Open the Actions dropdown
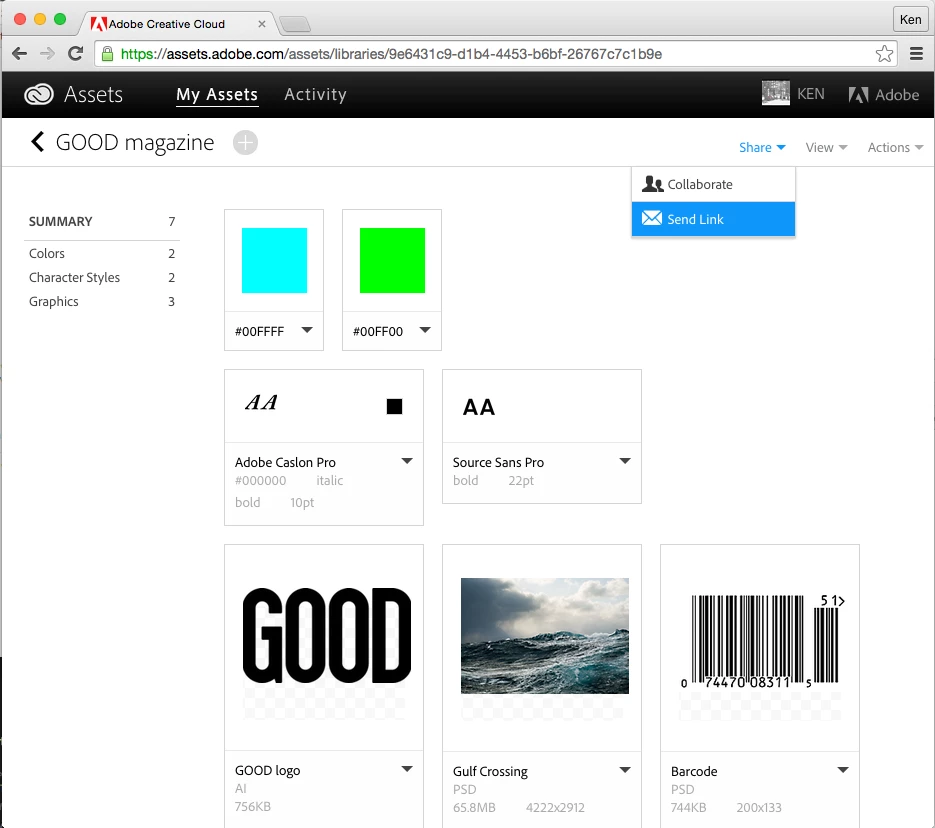Viewport: 935px width, 828px height. tap(895, 147)
